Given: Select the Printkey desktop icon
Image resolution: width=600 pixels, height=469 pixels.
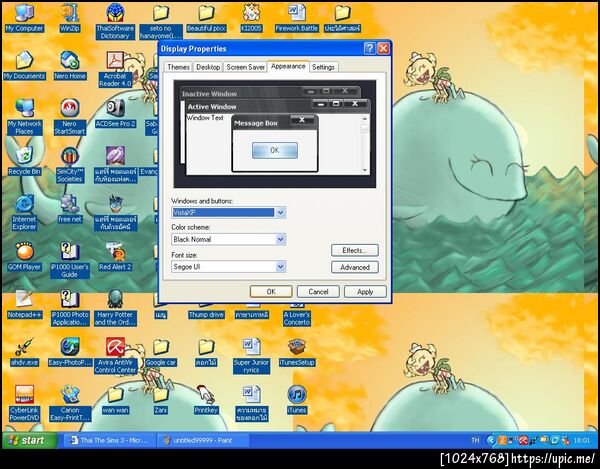Looking at the screenshot, I should point(206,400).
